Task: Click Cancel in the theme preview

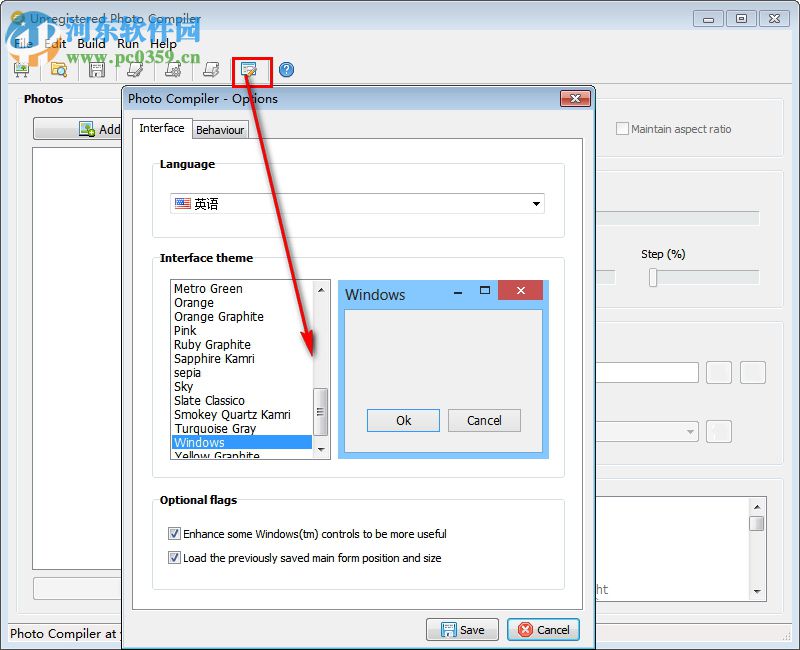Action: (x=484, y=420)
